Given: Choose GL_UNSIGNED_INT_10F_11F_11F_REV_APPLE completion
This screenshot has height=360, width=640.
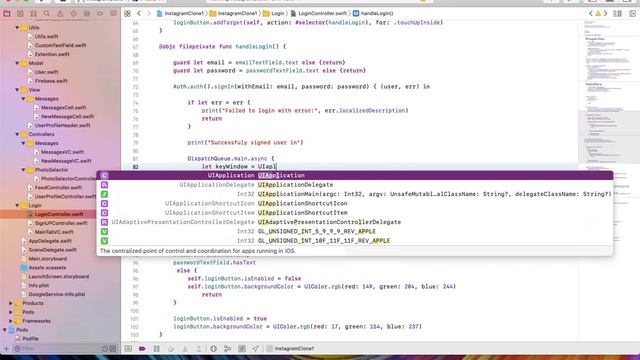Looking at the screenshot, I should pyautogui.click(x=355, y=241).
